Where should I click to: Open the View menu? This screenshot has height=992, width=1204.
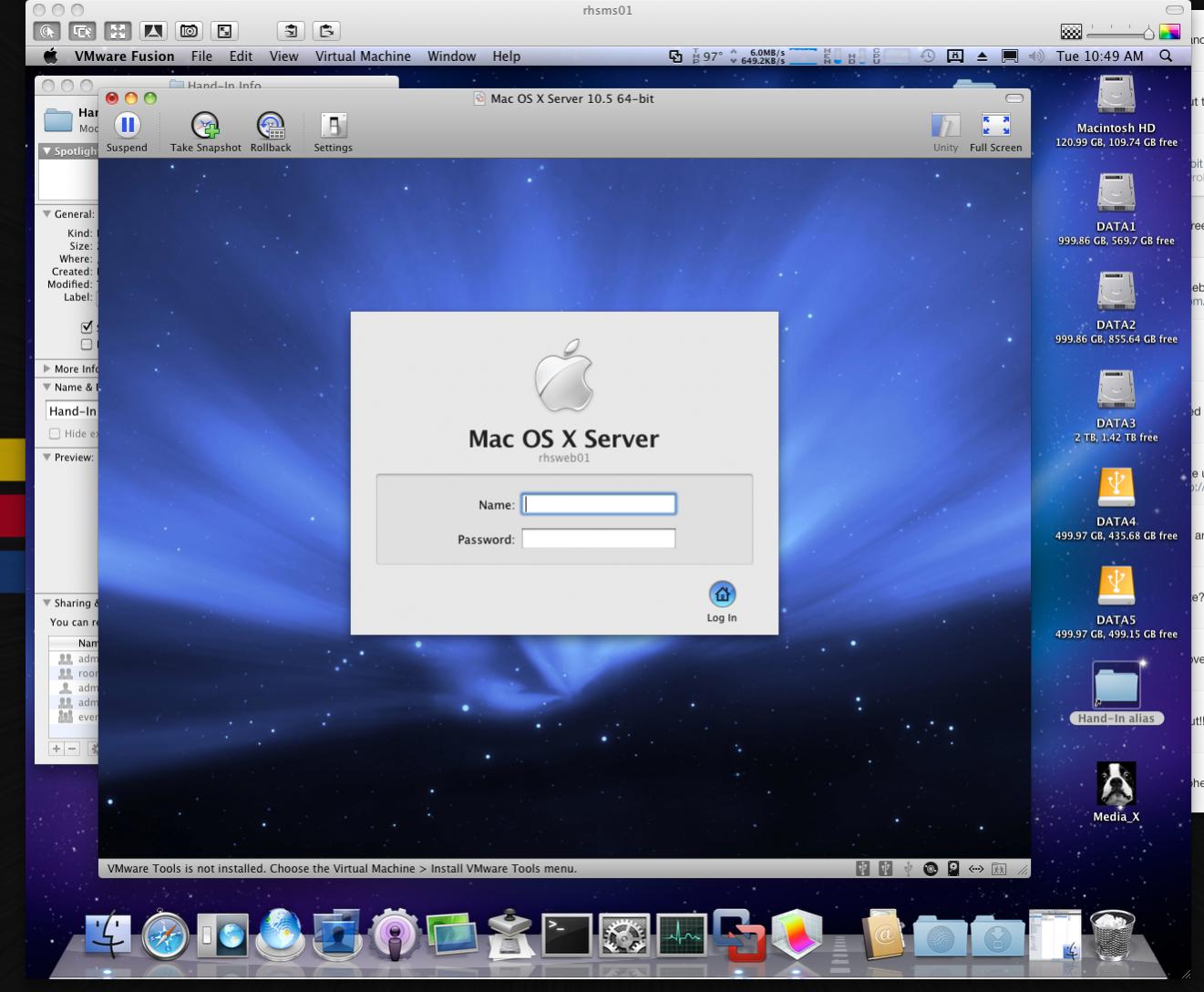pyautogui.click(x=283, y=56)
